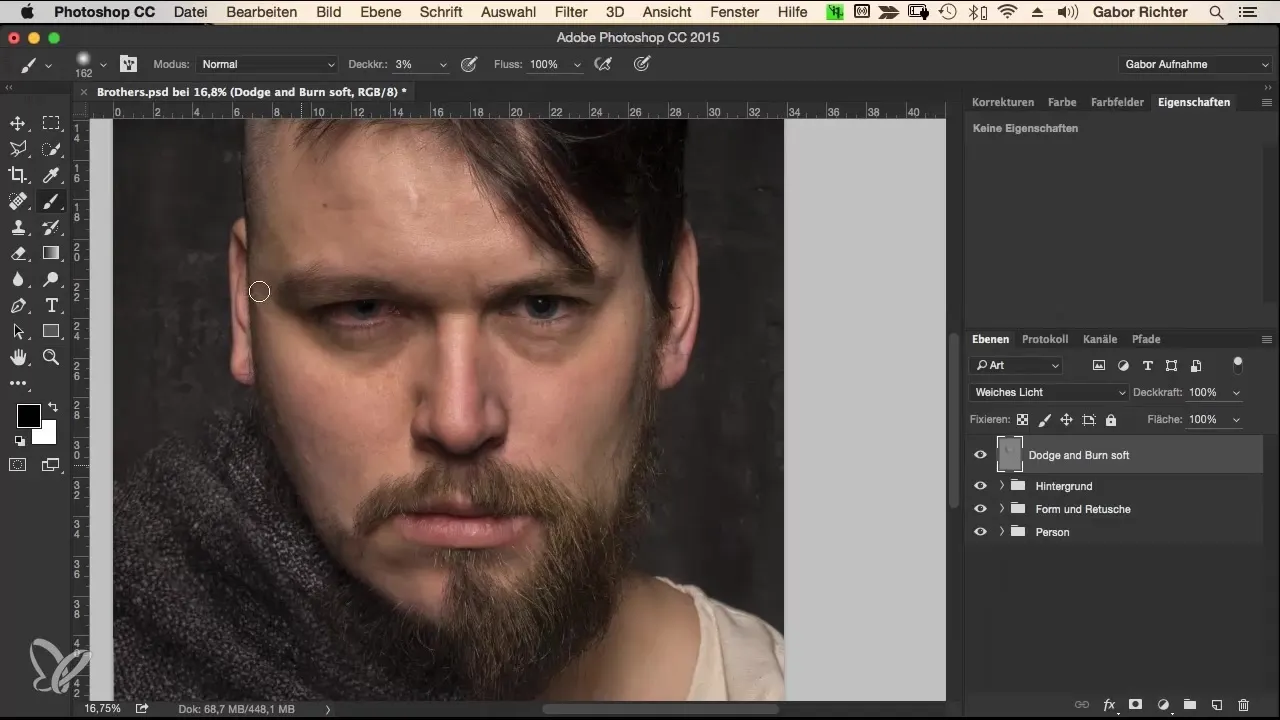
Task: Select the History Brush tool
Action: [51, 227]
